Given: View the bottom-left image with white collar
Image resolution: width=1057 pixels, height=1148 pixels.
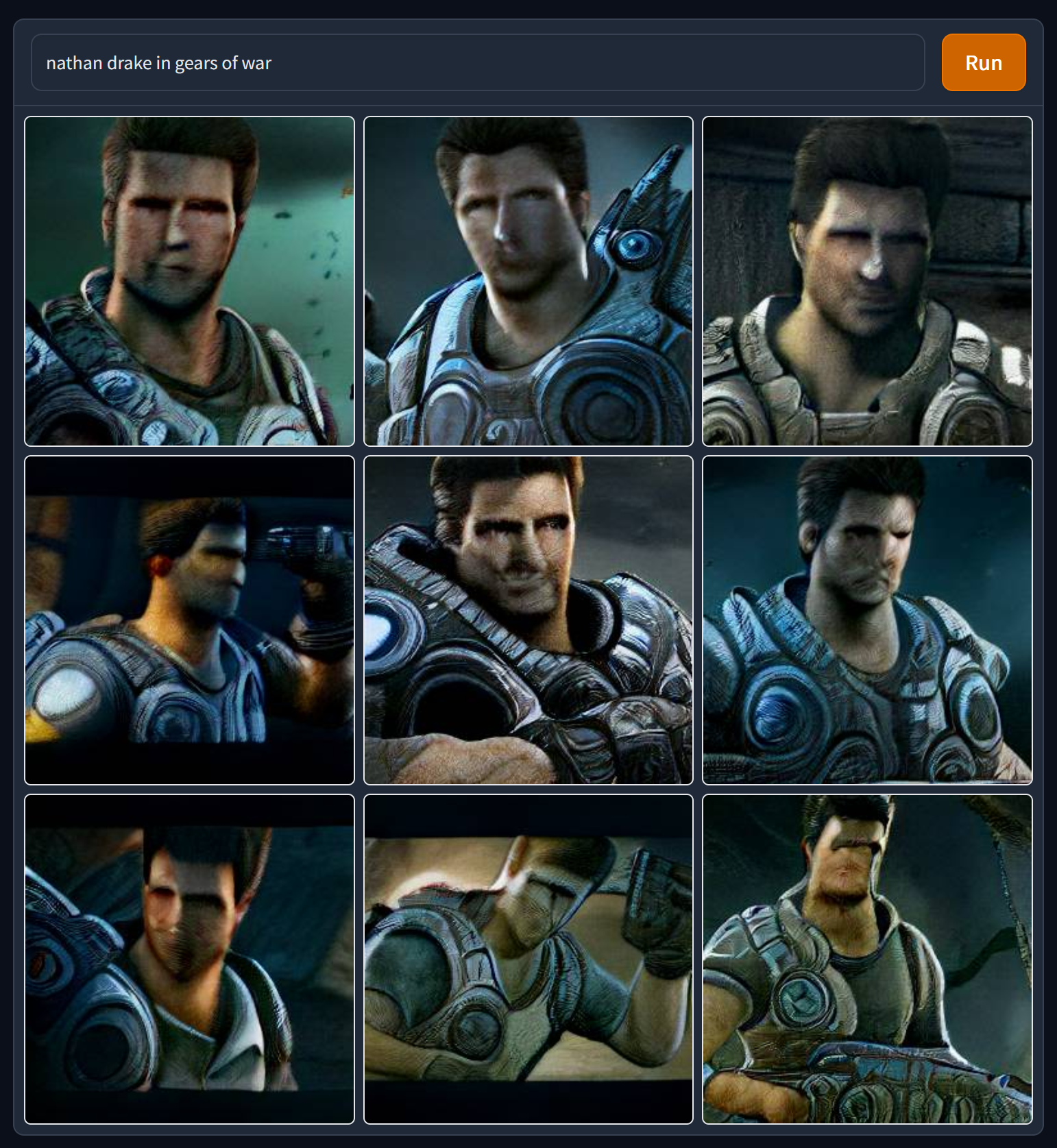Looking at the screenshot, I should [x=189, y=959].
